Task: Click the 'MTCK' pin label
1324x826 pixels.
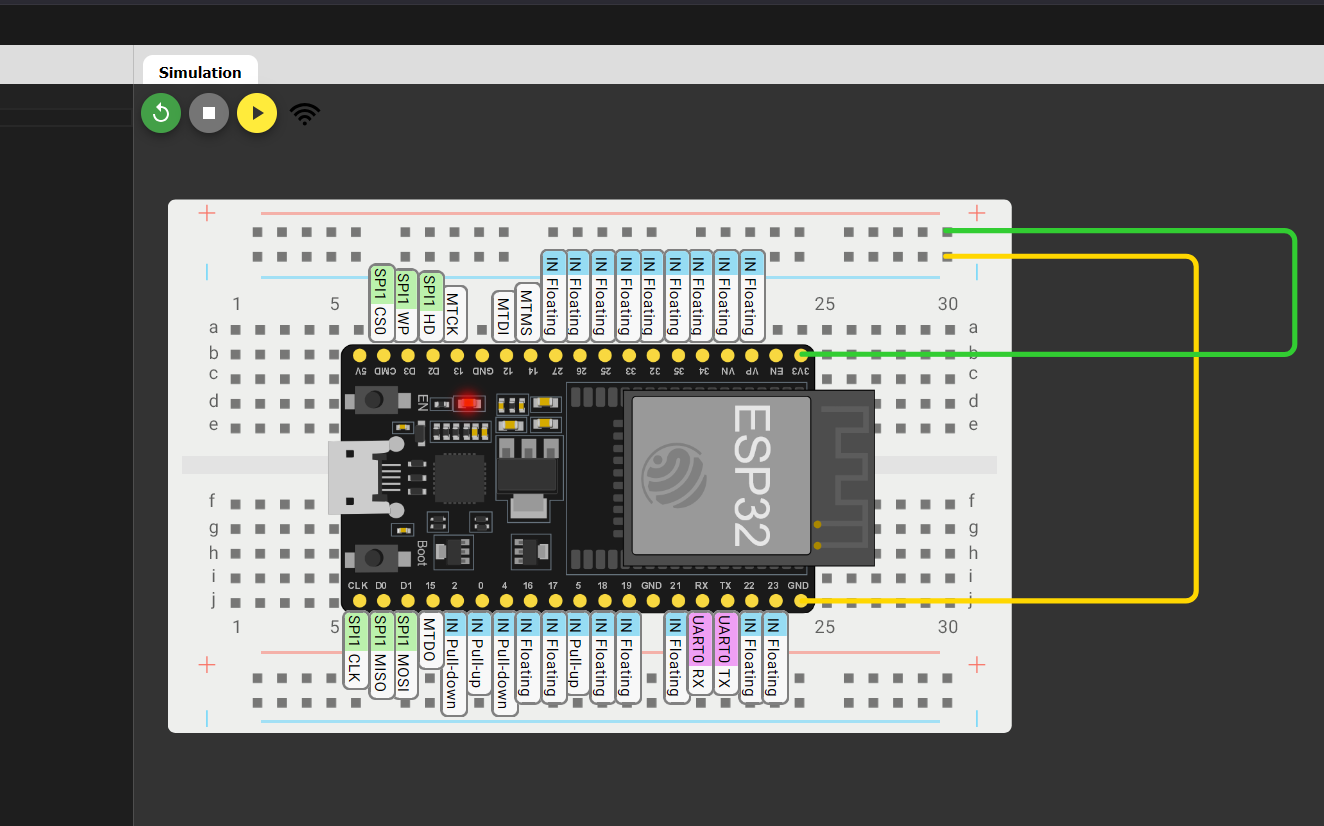Action: click(454, 313)
